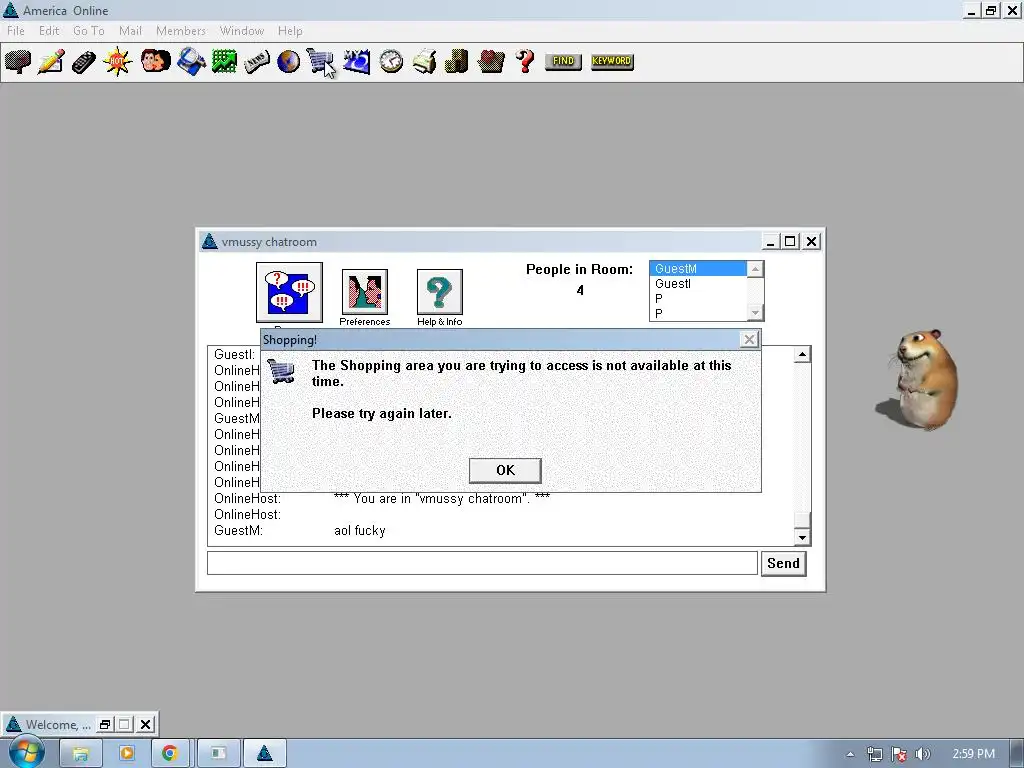Minimize the vmussy chatroom window
1024x768 pixels.
coord(771,242)
